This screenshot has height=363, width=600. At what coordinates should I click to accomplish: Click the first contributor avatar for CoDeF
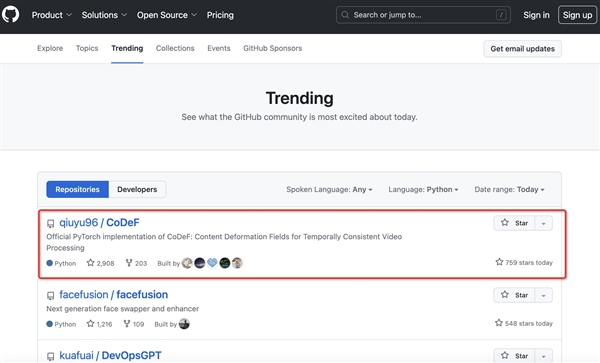[x=187, y=263]
